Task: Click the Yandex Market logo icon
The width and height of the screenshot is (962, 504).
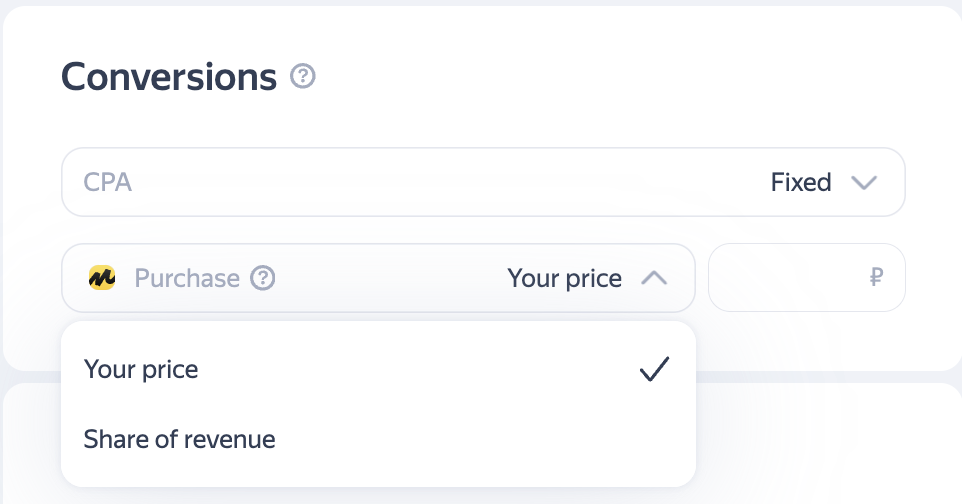Action: [102, 278]
